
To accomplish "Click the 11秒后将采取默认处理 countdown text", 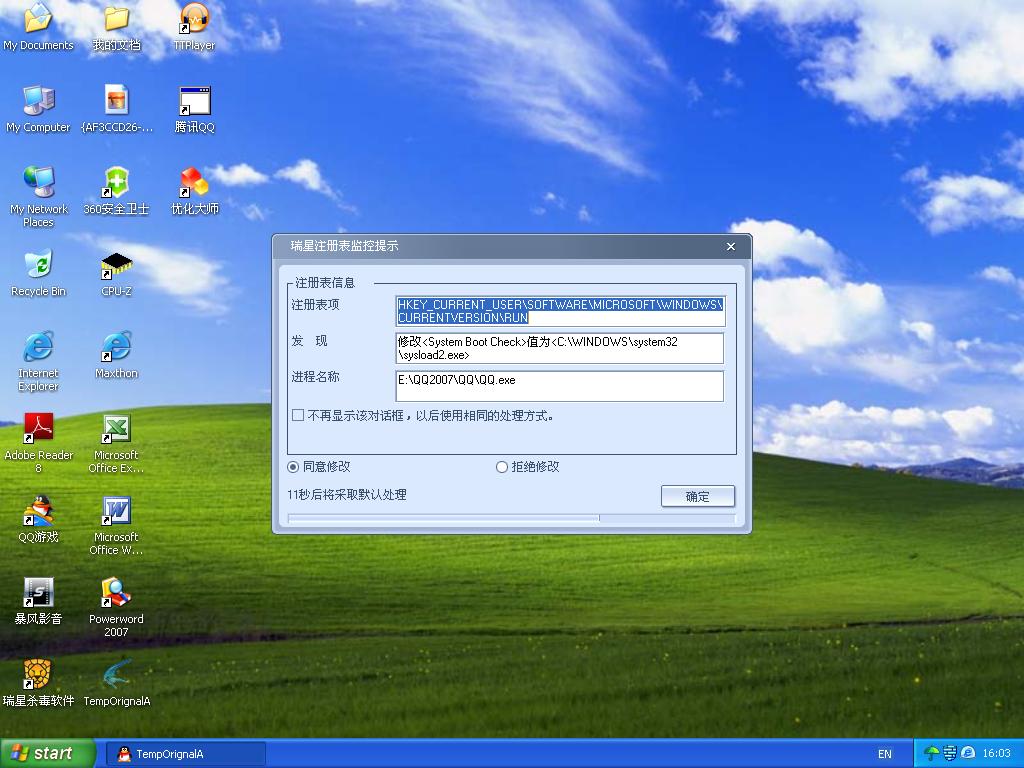I will [x=347, y=495].
